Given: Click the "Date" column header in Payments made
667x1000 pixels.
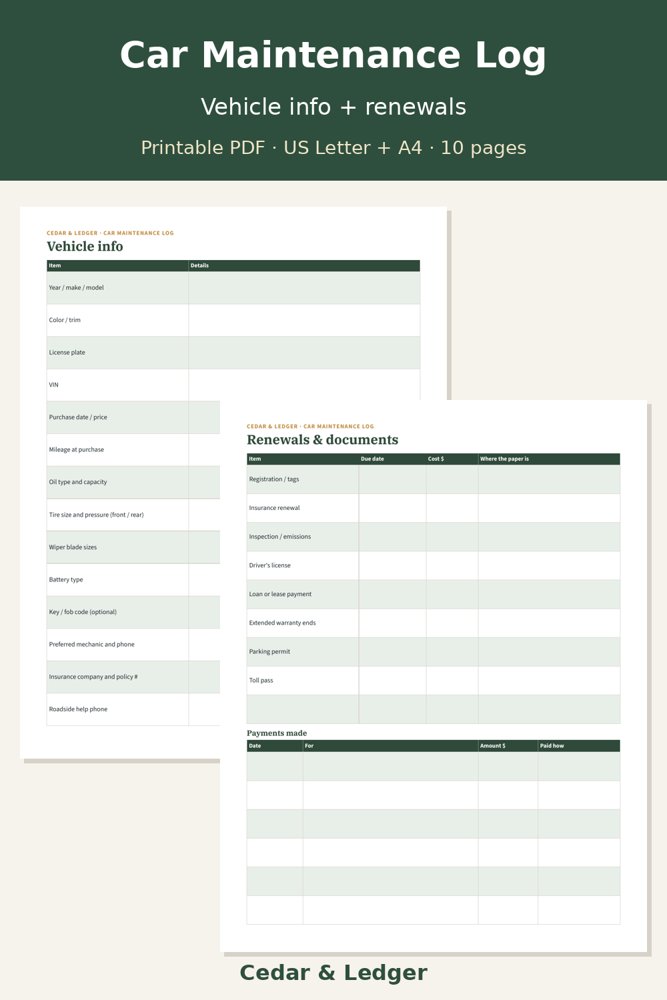Looking at the screenshot, I should pyautogui.click(x=254, y=746).
